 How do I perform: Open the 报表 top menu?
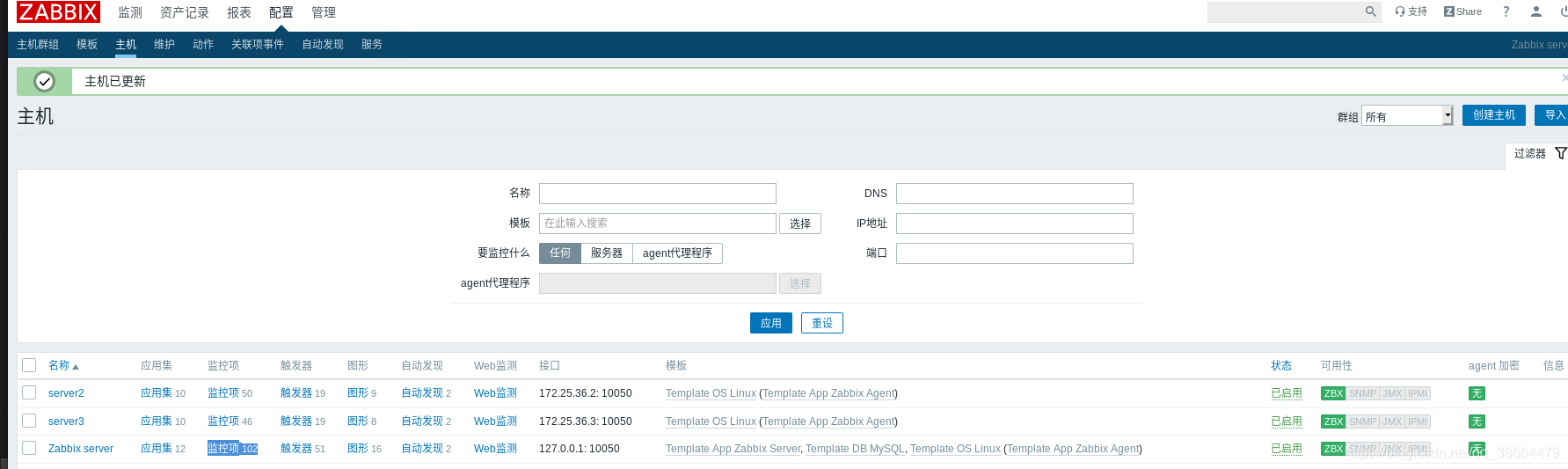click(239, 12)
